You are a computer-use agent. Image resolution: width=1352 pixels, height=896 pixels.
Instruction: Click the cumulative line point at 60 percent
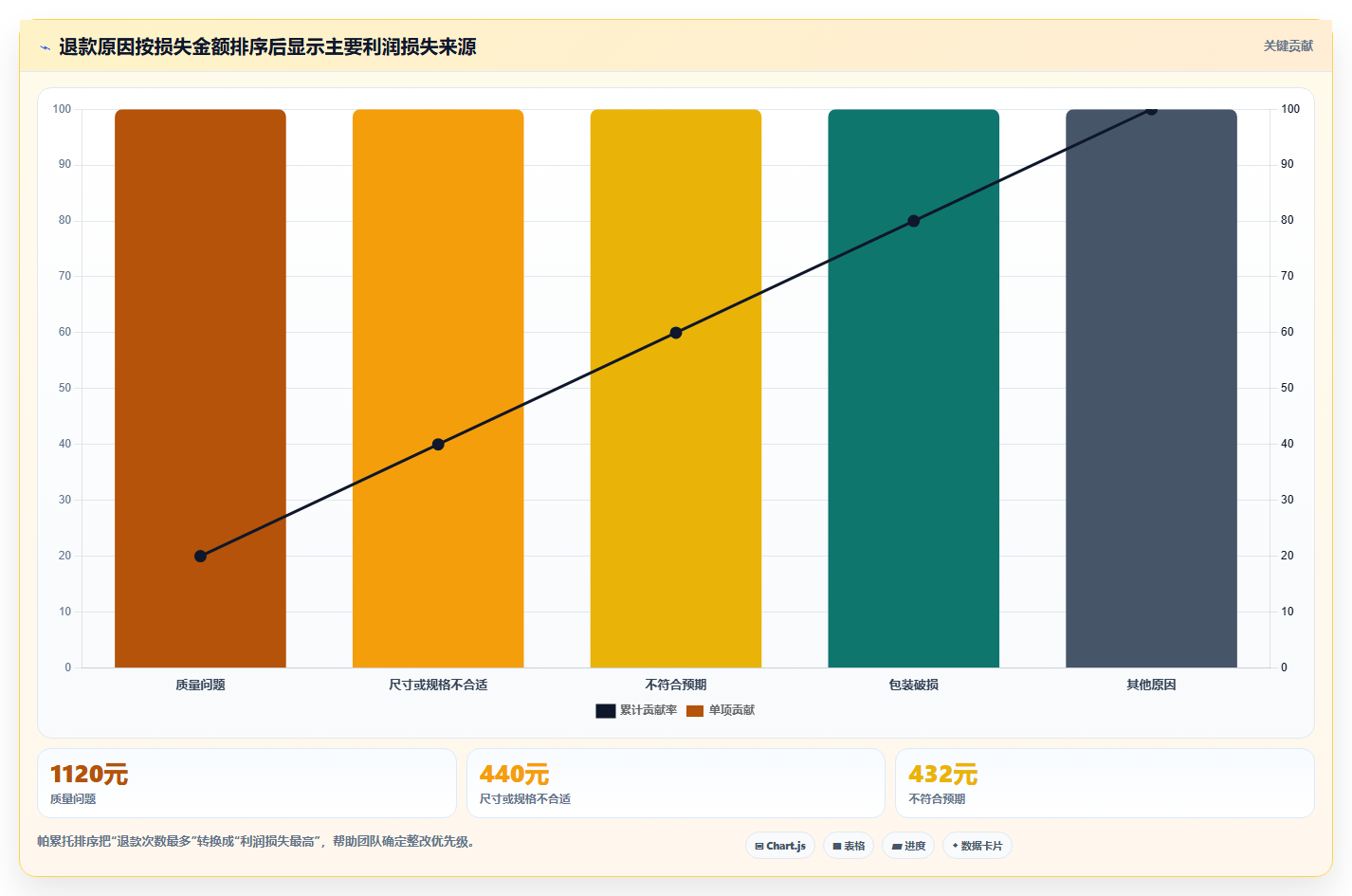point(676,333)
